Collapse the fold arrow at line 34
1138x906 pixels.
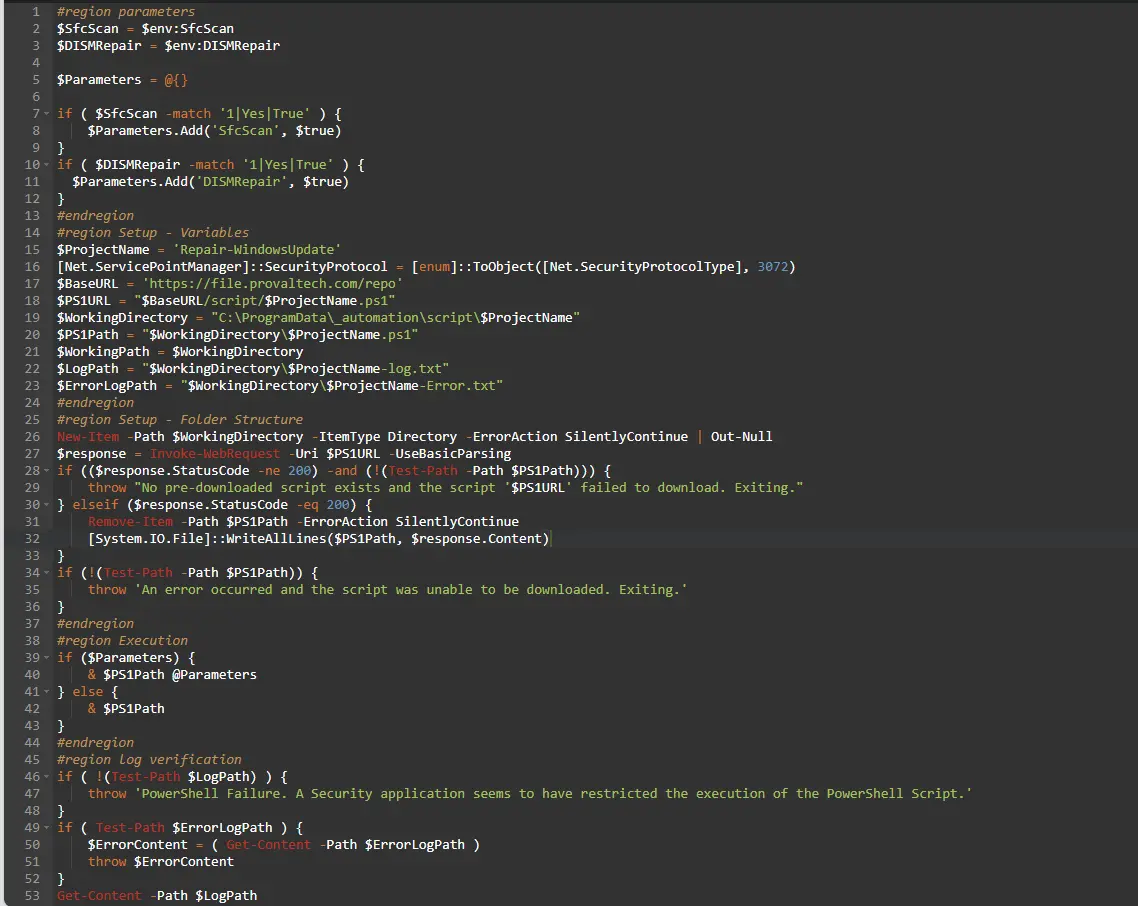click(x=46, y=573)
